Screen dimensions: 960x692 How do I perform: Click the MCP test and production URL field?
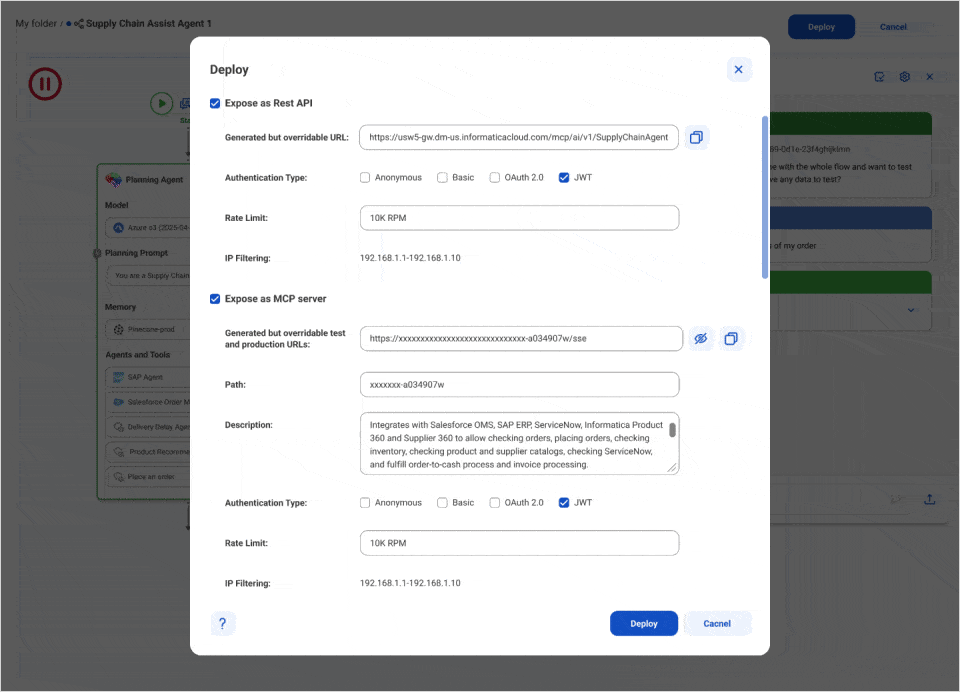pos(521,339)
